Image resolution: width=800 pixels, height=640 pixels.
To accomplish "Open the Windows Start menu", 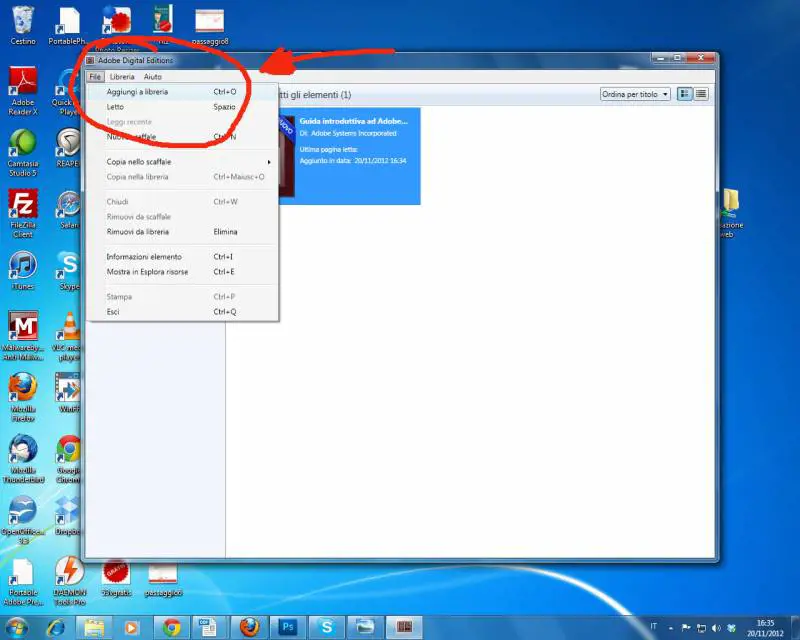I will click(x=17, y=627).
